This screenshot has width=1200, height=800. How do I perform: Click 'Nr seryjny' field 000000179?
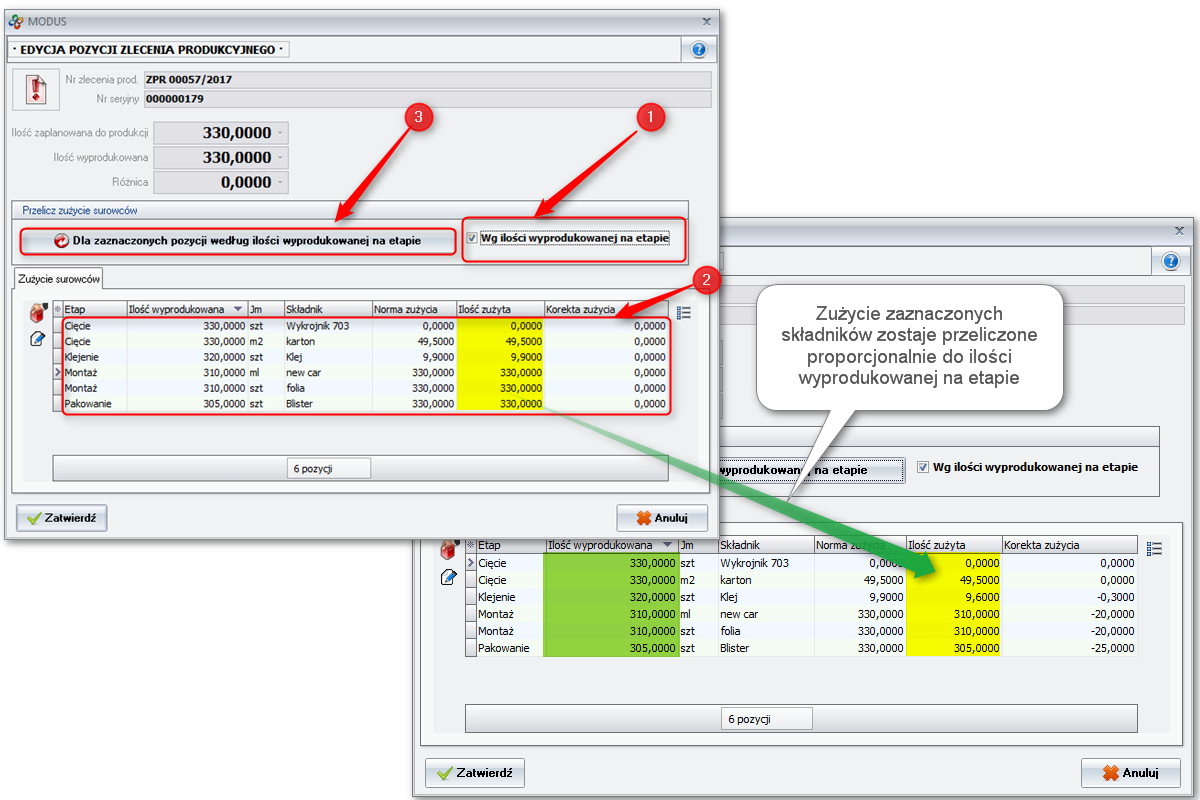tap(427, 99)
